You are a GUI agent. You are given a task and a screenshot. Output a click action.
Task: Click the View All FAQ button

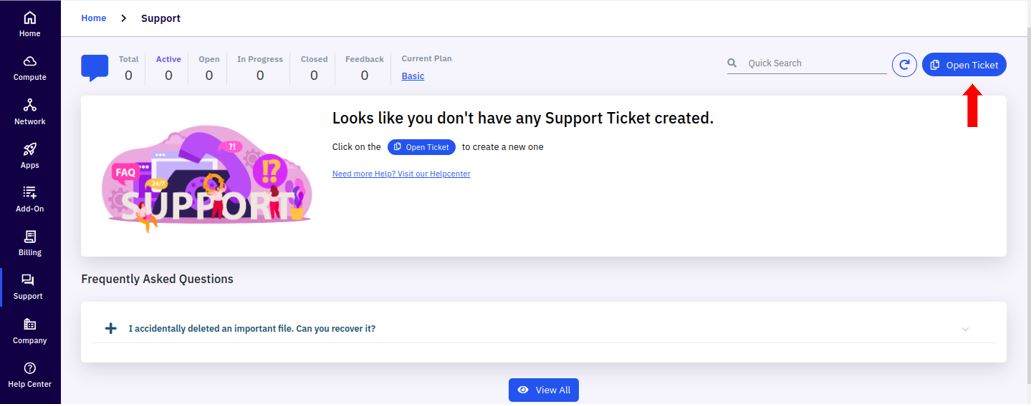pos(544,390)
